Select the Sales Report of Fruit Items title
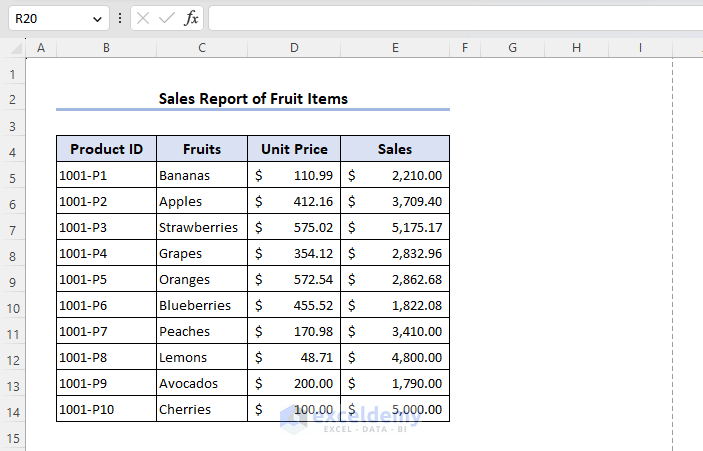This screenshot has width=703, height=451. pyautogui.click(x=253, y=99)
